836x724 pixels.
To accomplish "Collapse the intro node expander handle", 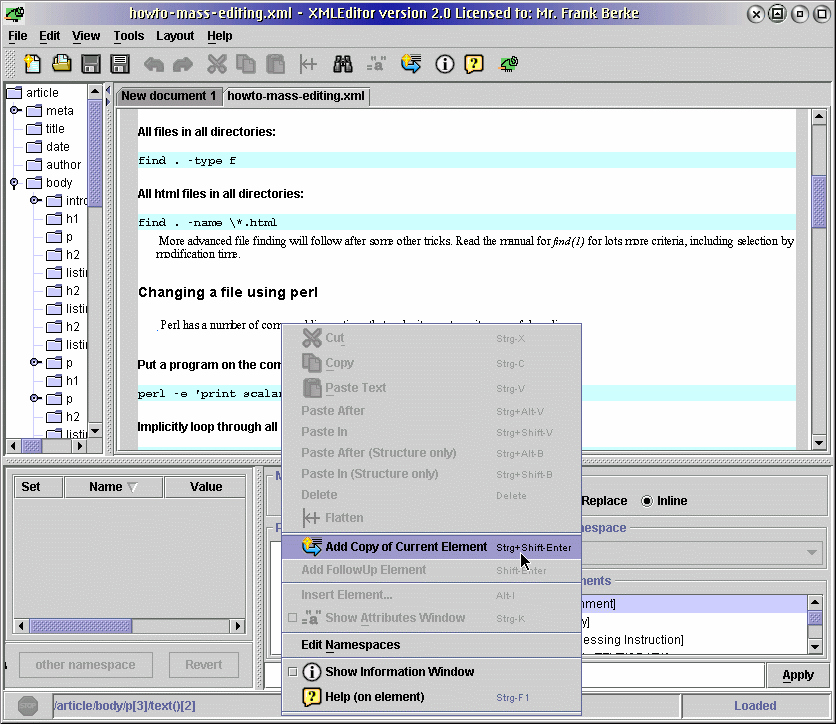I will 35,201.
